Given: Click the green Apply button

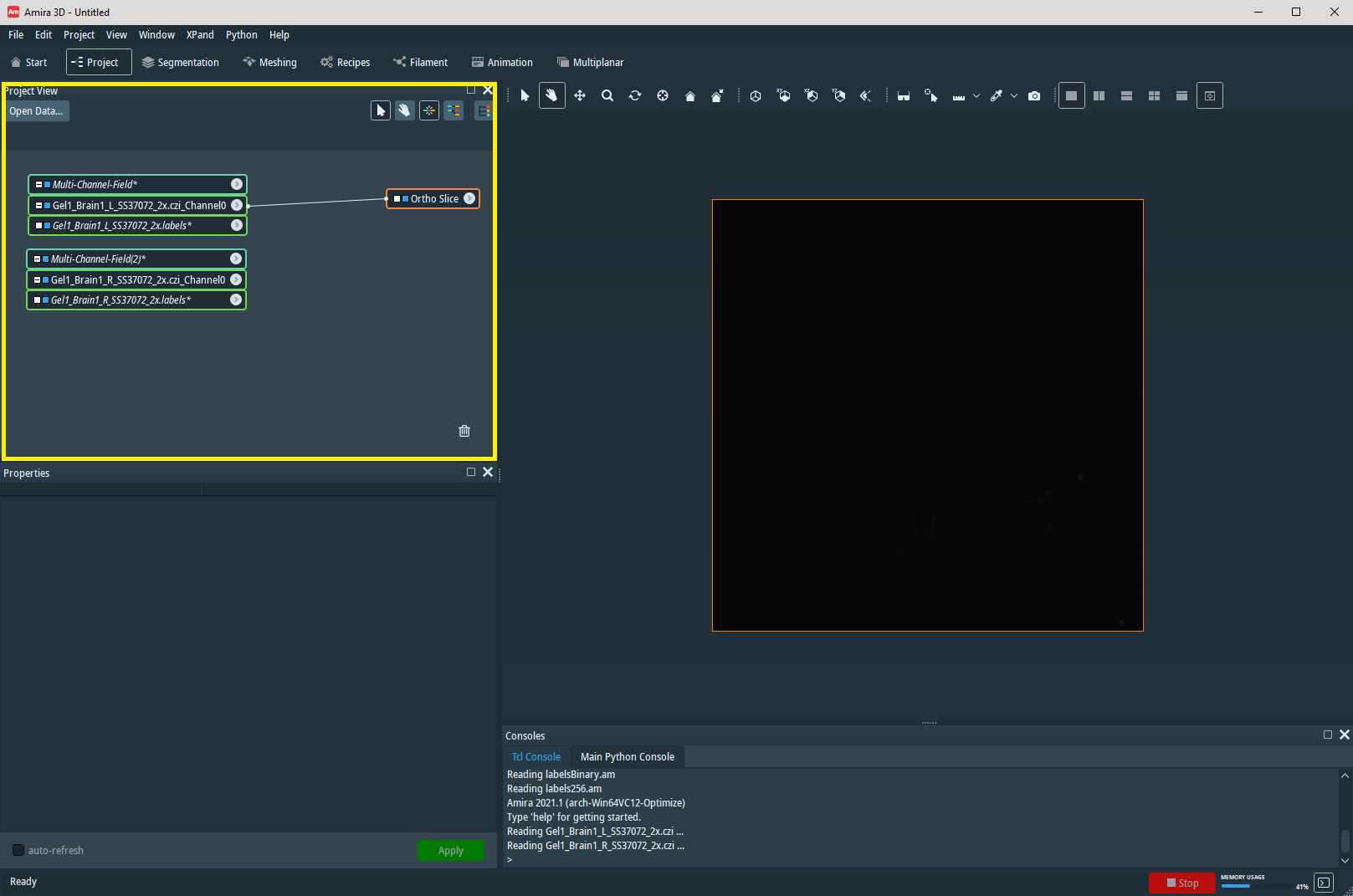Looking at the screenshot, I should 451,851.
